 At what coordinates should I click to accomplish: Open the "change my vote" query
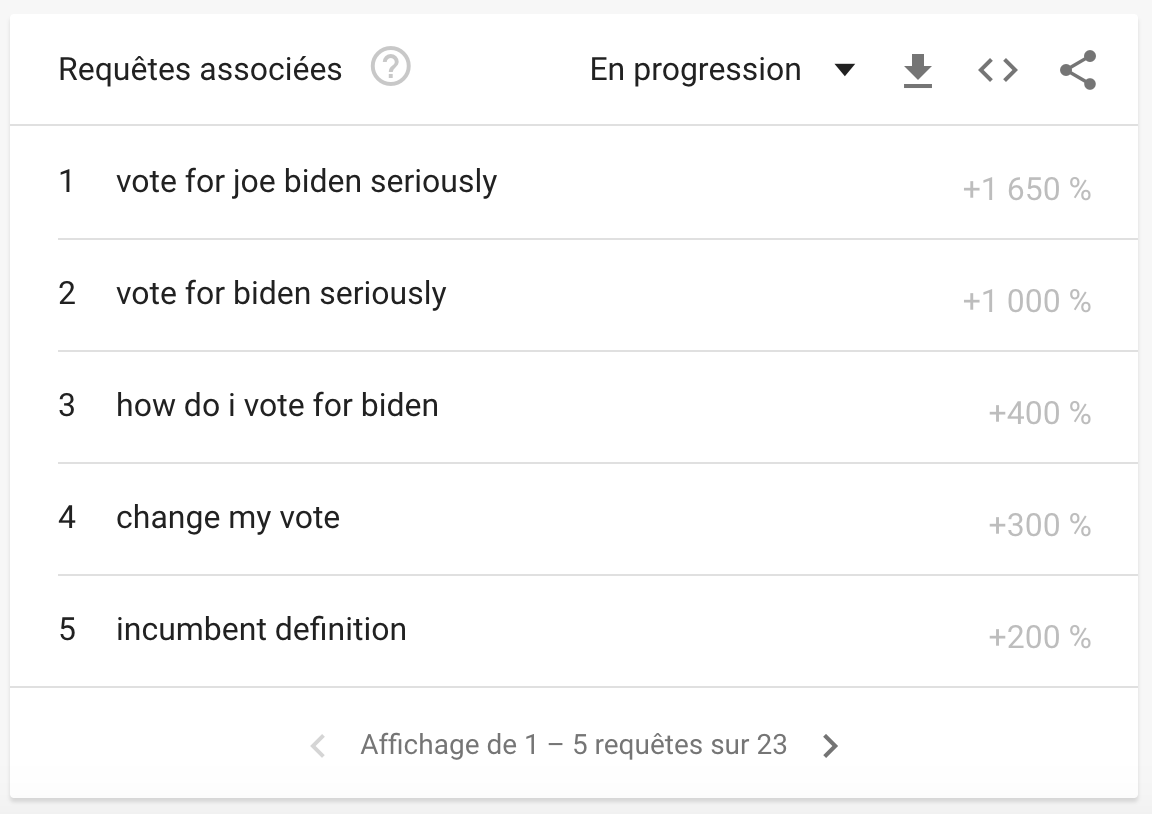tap(228, 518)
